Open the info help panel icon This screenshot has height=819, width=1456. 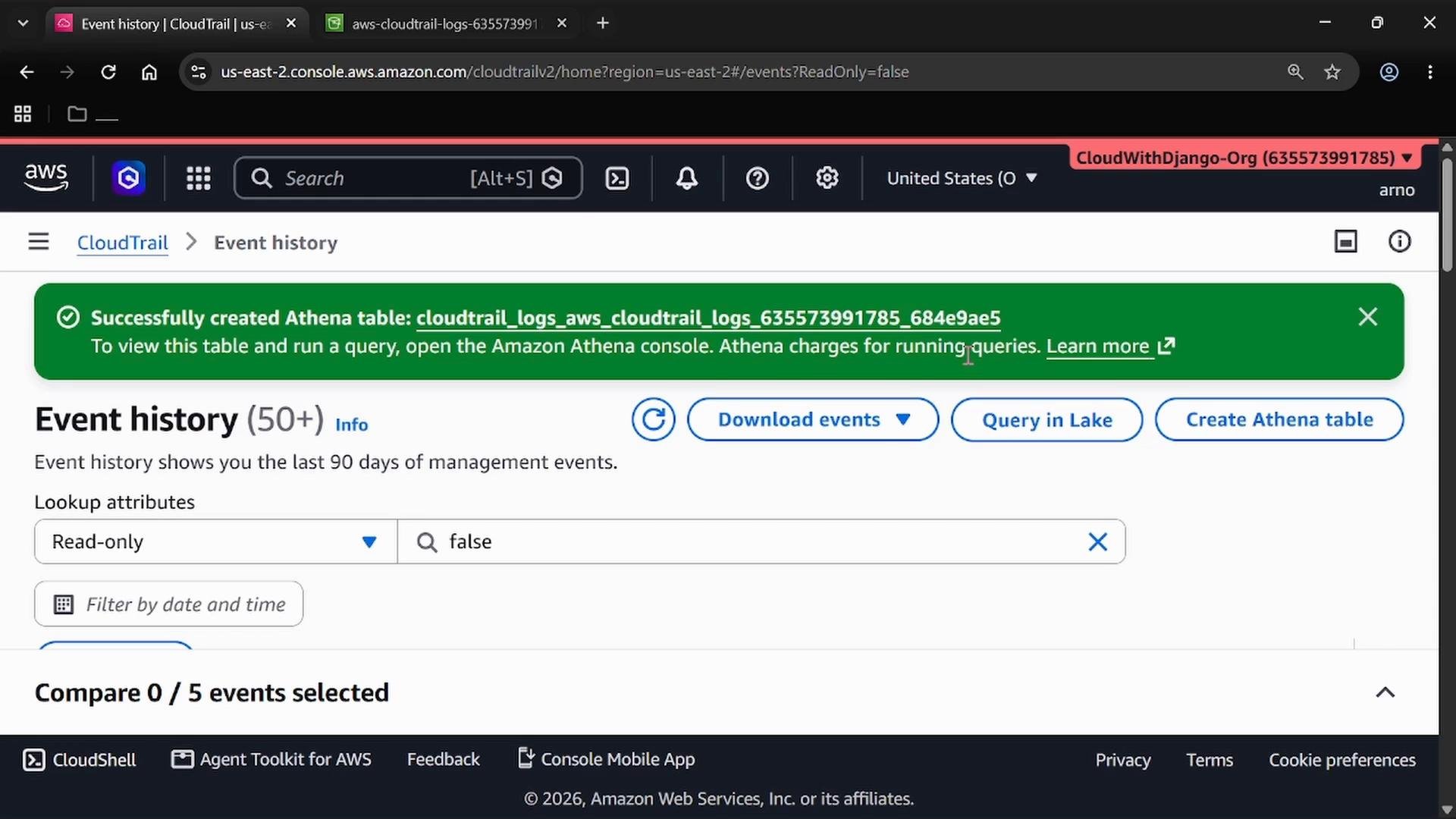pyautogui.click(x=1400, y=242)
